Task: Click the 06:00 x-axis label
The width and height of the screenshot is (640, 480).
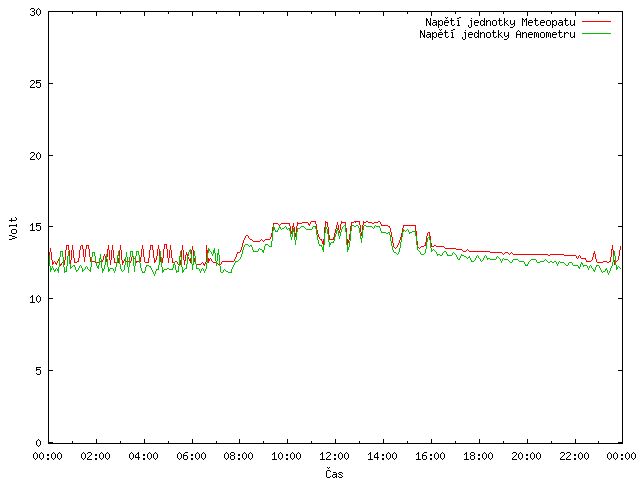Action: [191, 456]
